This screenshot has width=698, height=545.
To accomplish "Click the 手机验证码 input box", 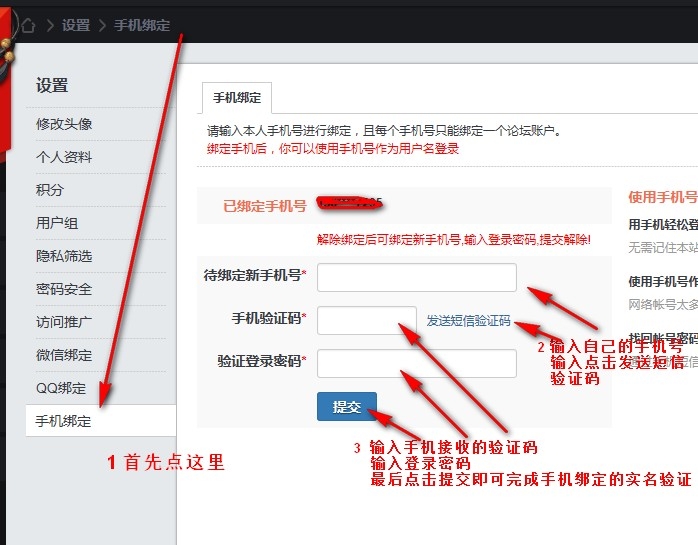I will (x=366, y=320).
